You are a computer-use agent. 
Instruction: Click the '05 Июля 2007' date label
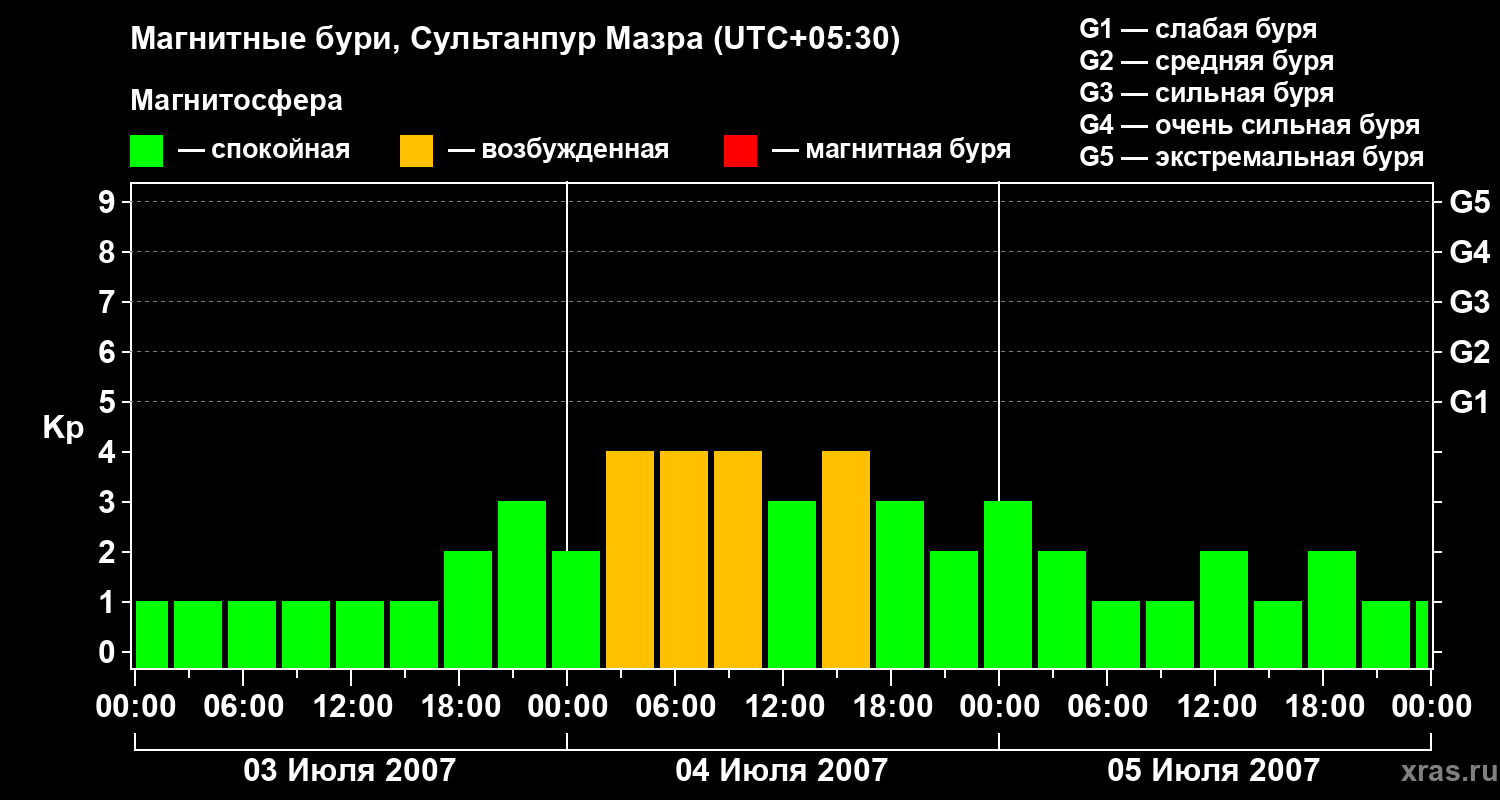(x=1214, y=770)
